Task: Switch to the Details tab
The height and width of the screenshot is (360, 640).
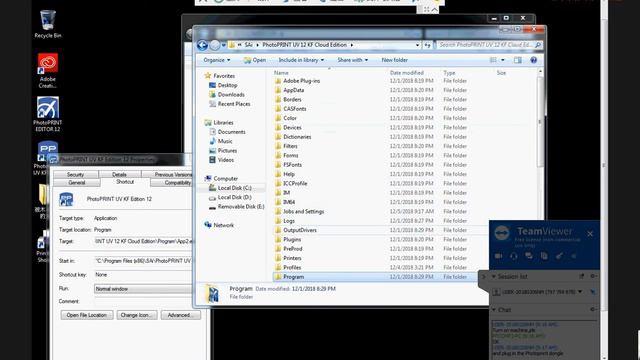Action: click(x=119, y=174)
